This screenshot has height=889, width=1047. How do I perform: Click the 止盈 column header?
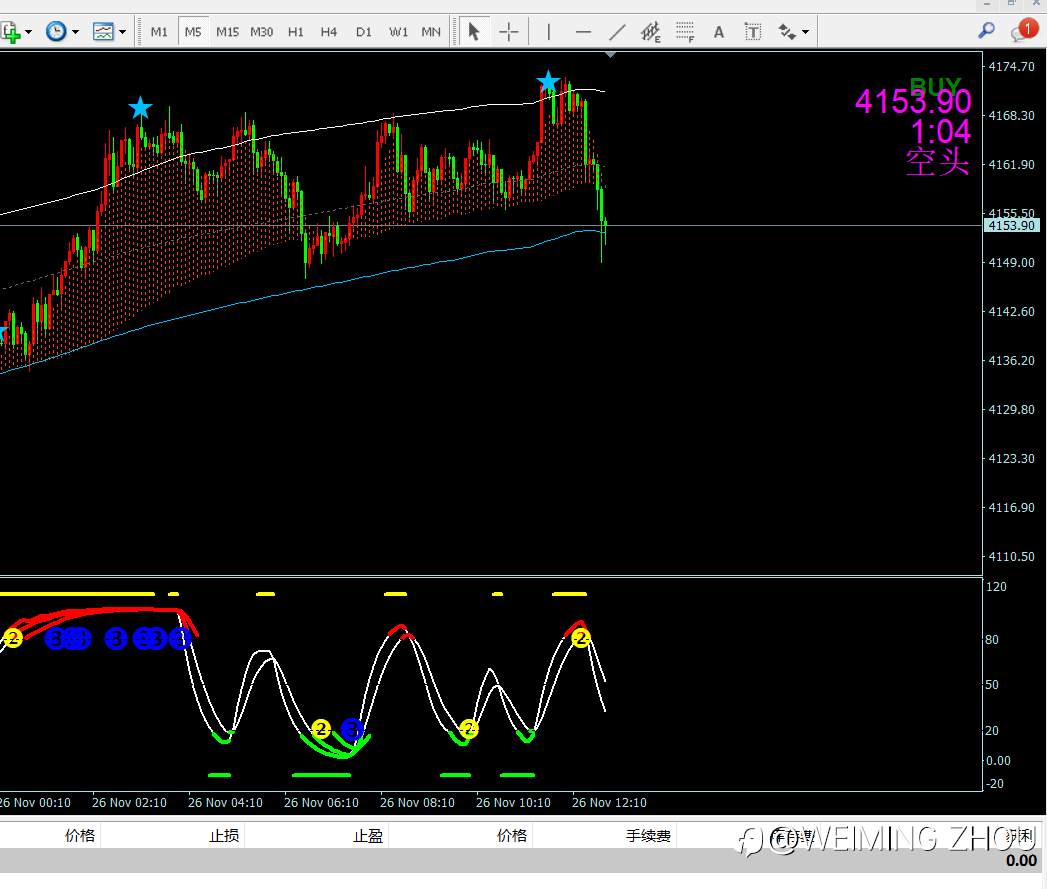368,836
